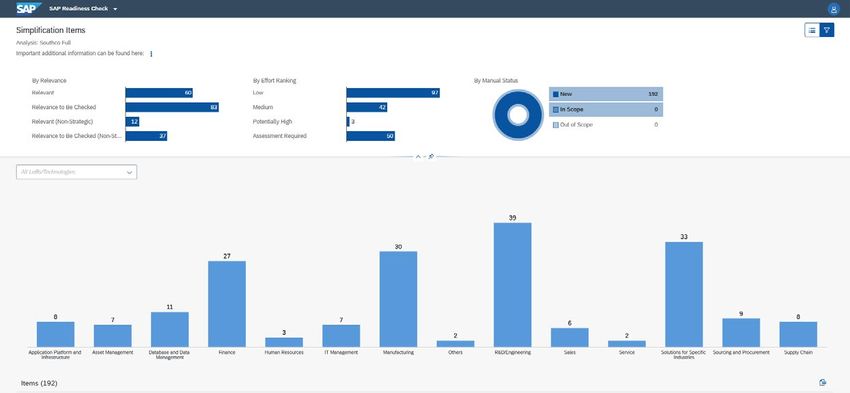The image size is (850, 393).
Task: Click the By Manual Status donut chart
Action: tap(518, 115)
